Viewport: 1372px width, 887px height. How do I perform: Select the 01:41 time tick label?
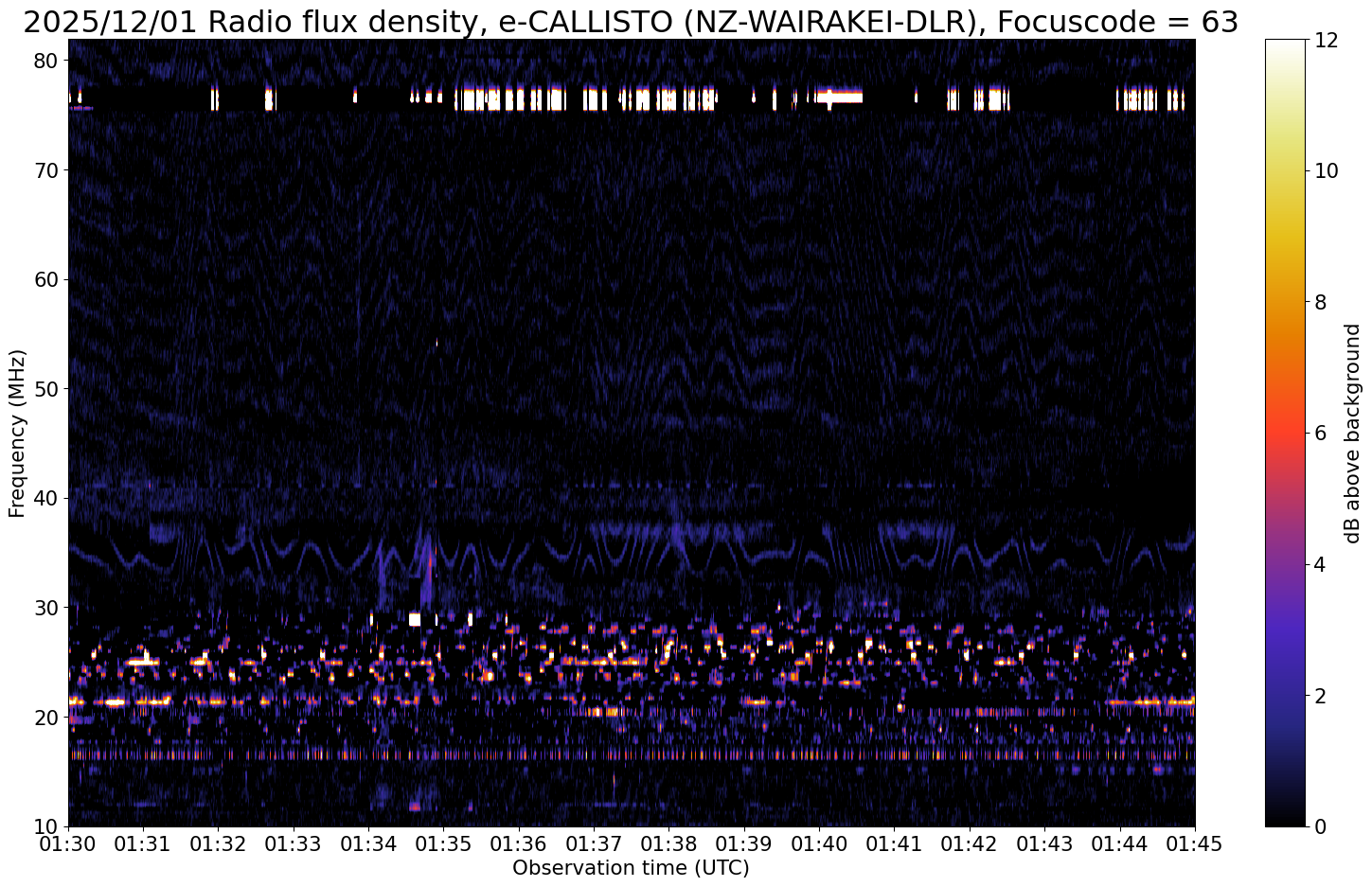(x=895, y=843)
